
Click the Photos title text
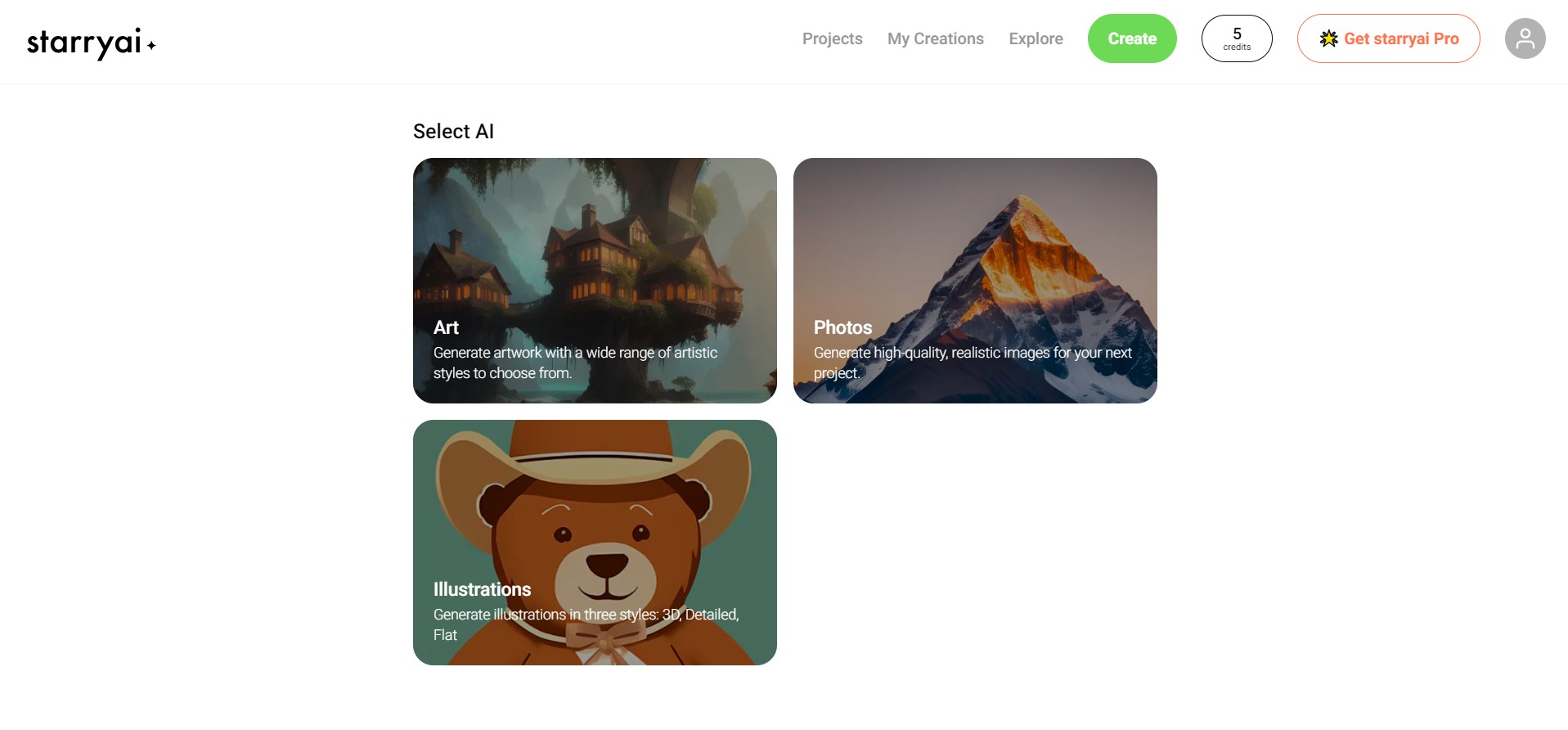(x=842, y=327)
